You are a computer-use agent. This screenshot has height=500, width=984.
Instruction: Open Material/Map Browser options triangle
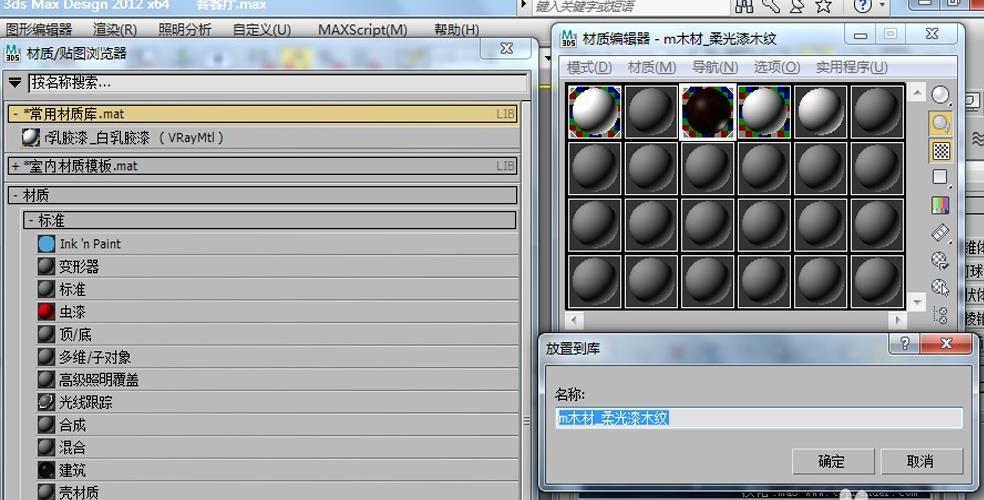(x=15, y=83)
